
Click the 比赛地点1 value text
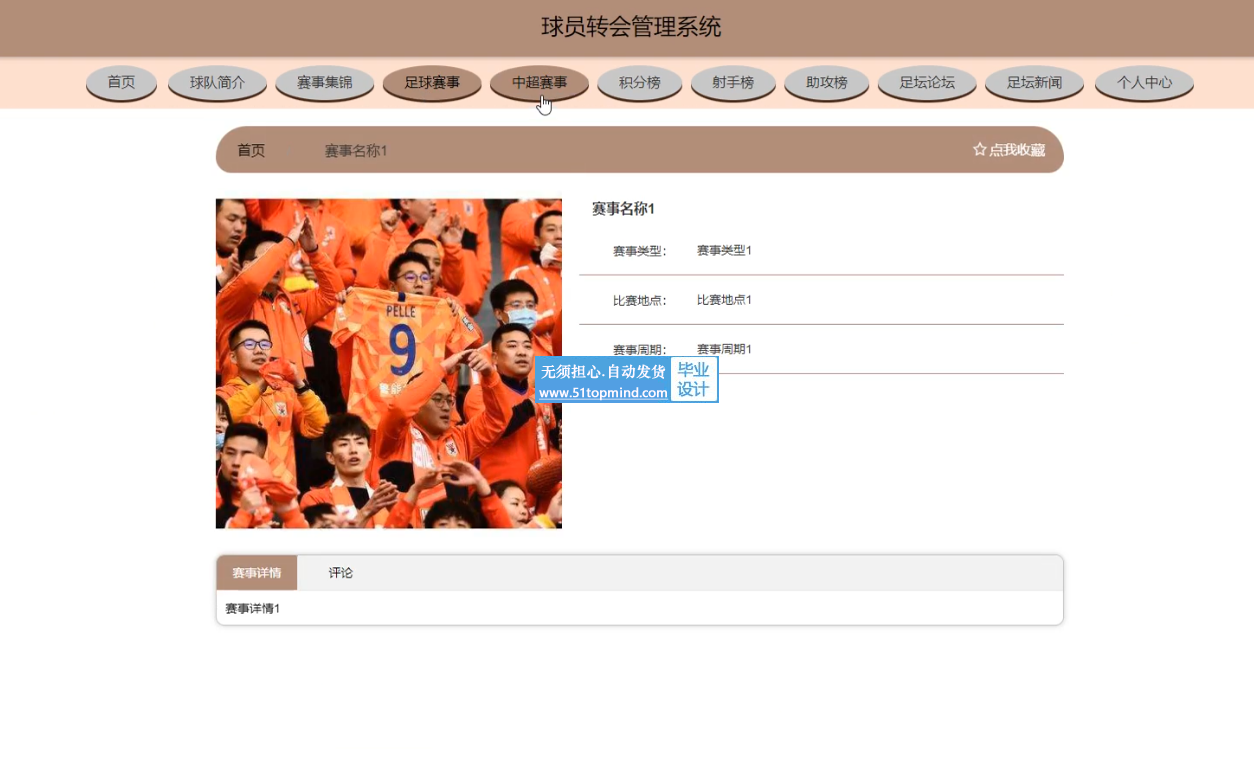click(x=724, y=300)
